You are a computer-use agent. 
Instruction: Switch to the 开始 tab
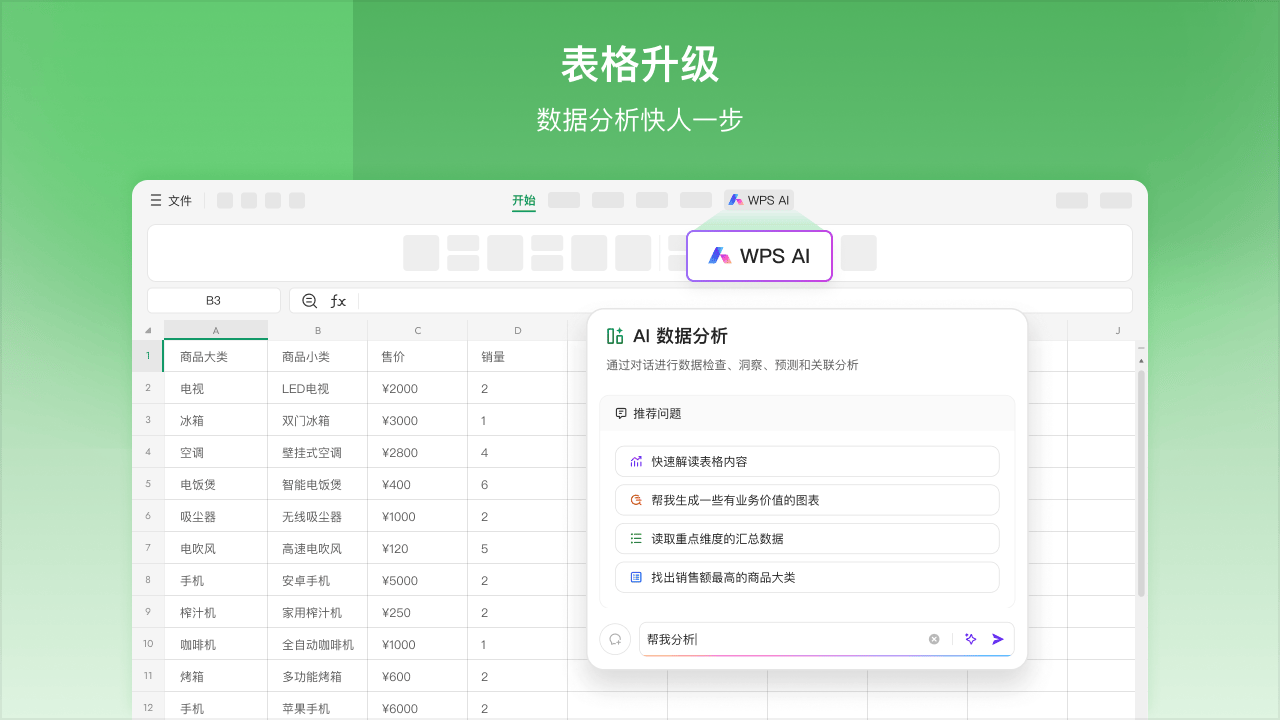click(x=523, y=199)
